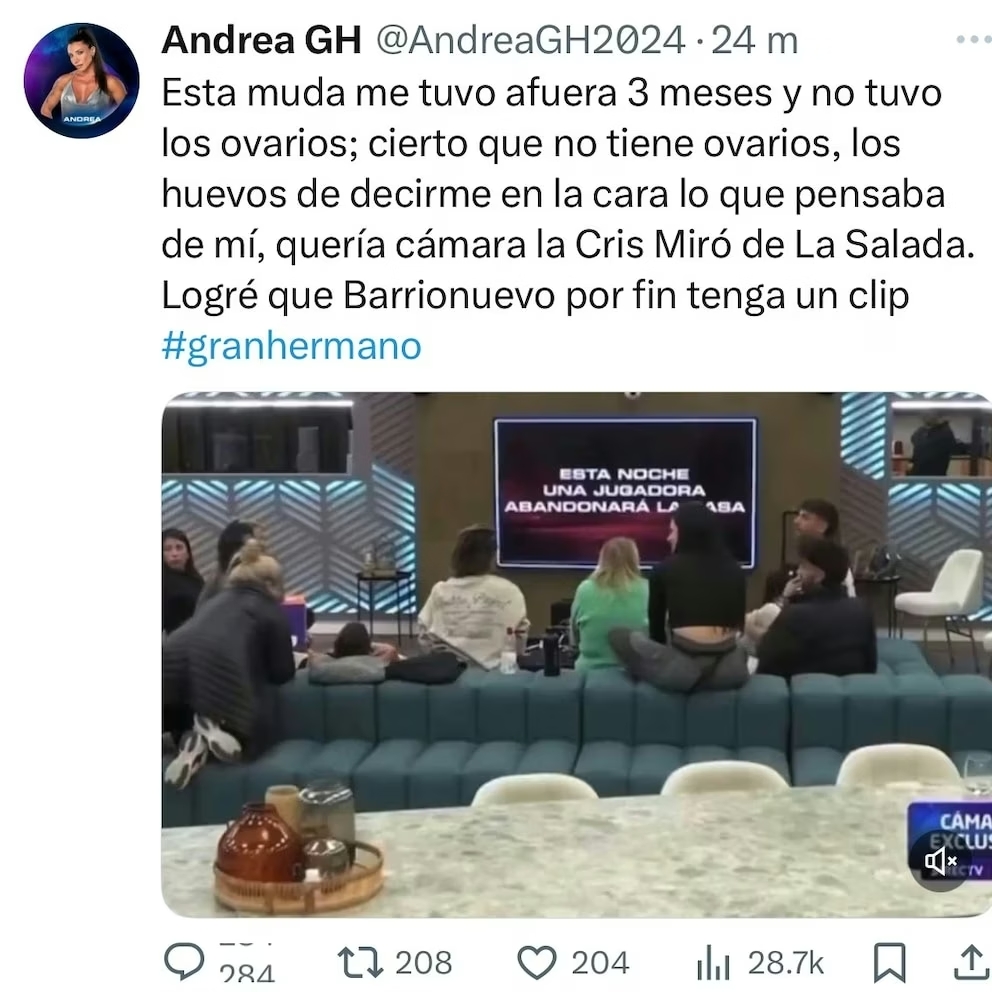
Task: Bookmark this tweet
Action: (890, 963)
